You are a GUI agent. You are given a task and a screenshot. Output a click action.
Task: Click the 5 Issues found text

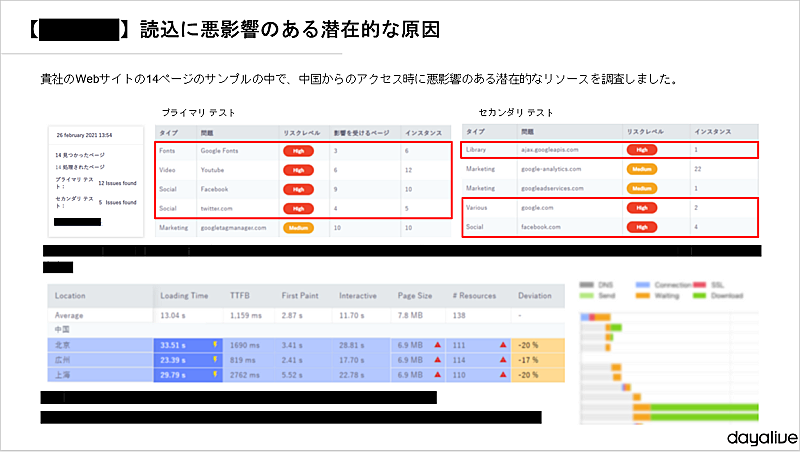click(x=118, y=202)
